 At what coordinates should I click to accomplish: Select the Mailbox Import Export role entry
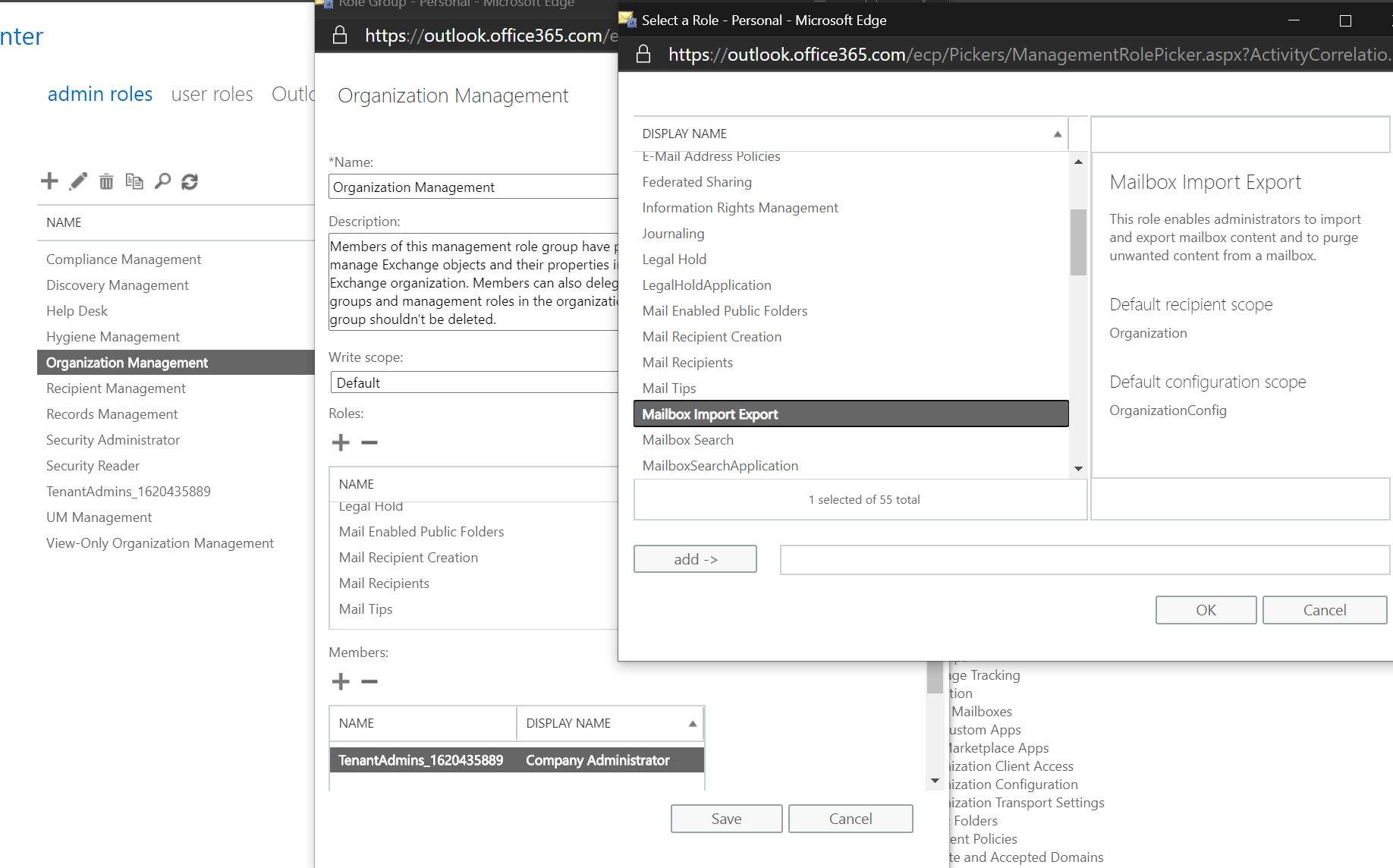click(851, 414)
